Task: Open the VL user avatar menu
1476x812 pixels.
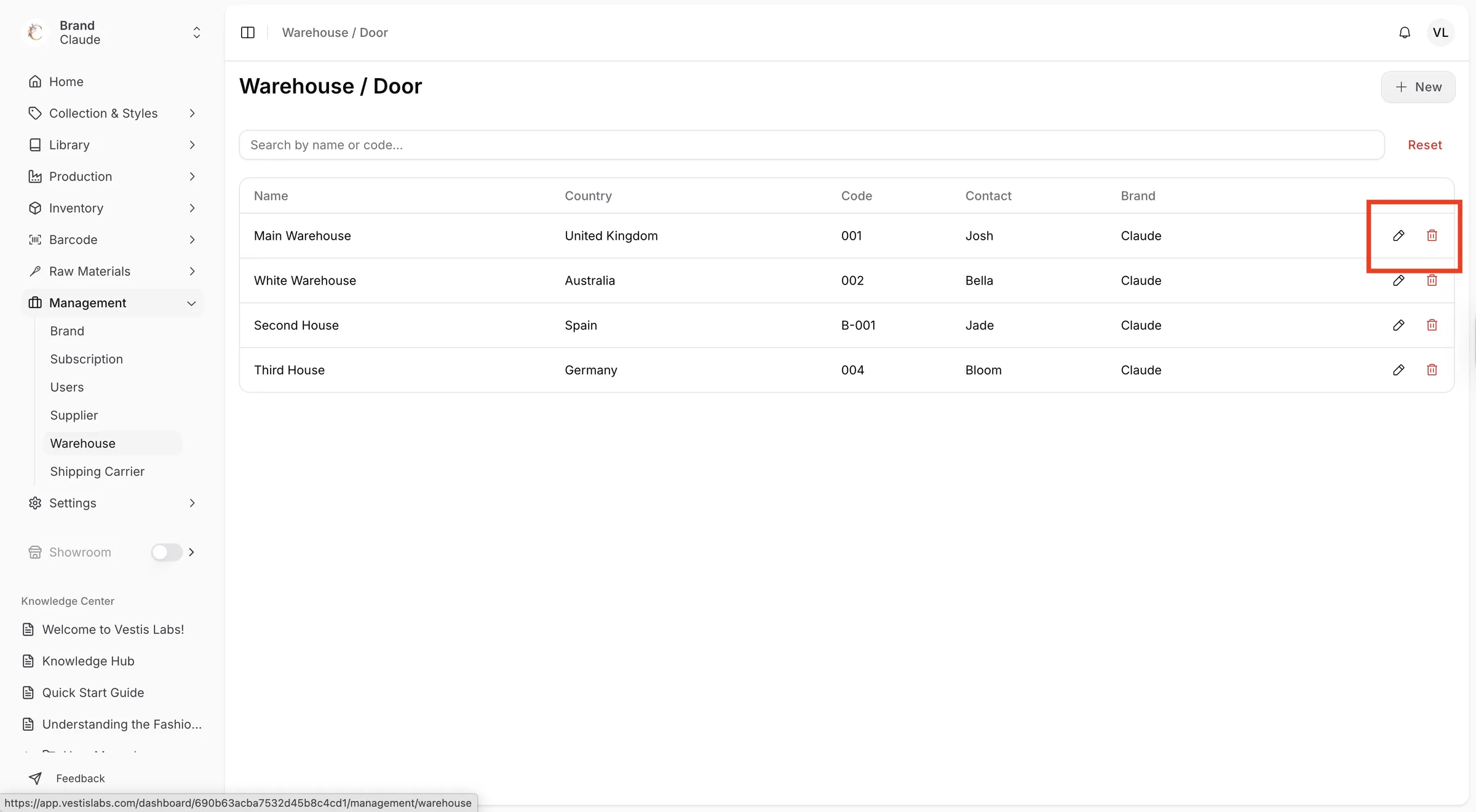Action: pyautogui.click(x=1440, y=33)
